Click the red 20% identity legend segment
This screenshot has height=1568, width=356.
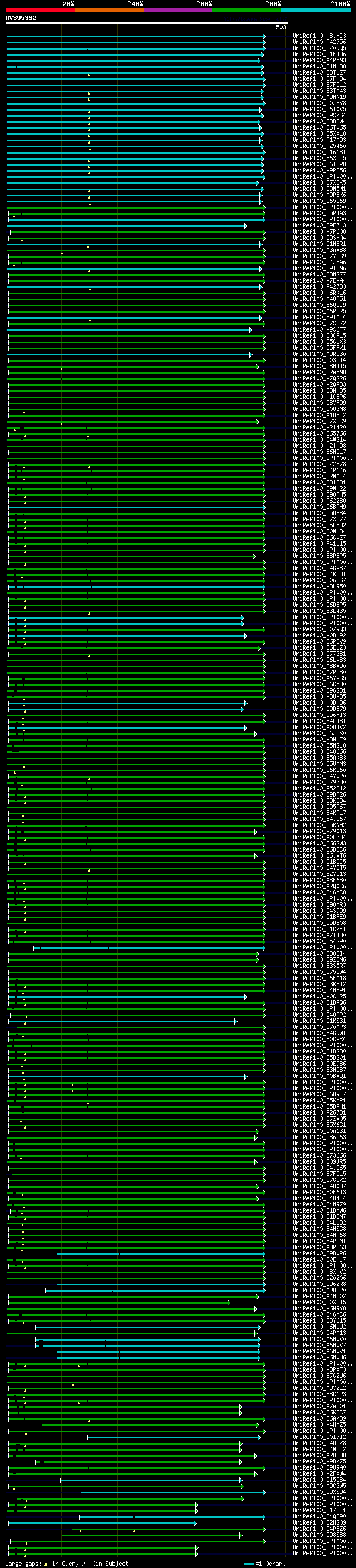[x=39, y=10]
